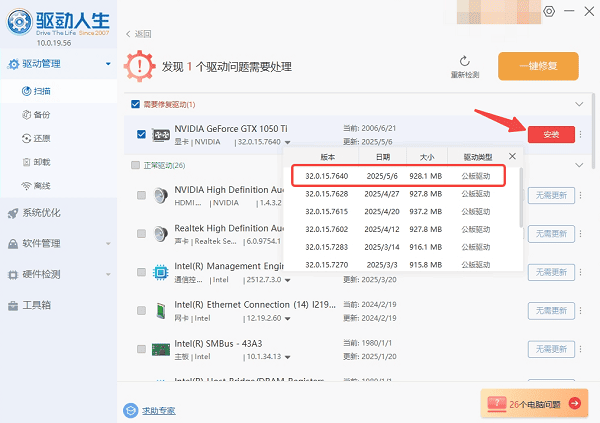
Task: Open 驱动管理 section in sidebar
Action: [59, 64]
